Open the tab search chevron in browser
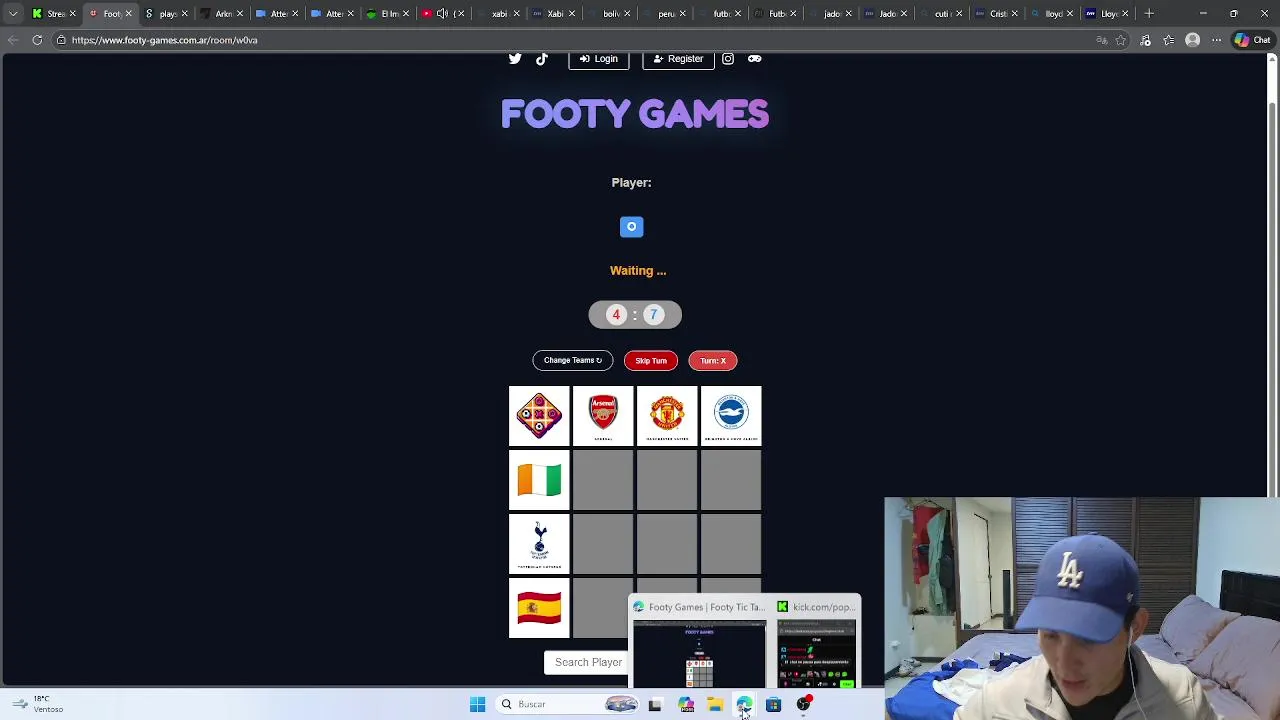The image size is (1280, 720). pos(13,14)
